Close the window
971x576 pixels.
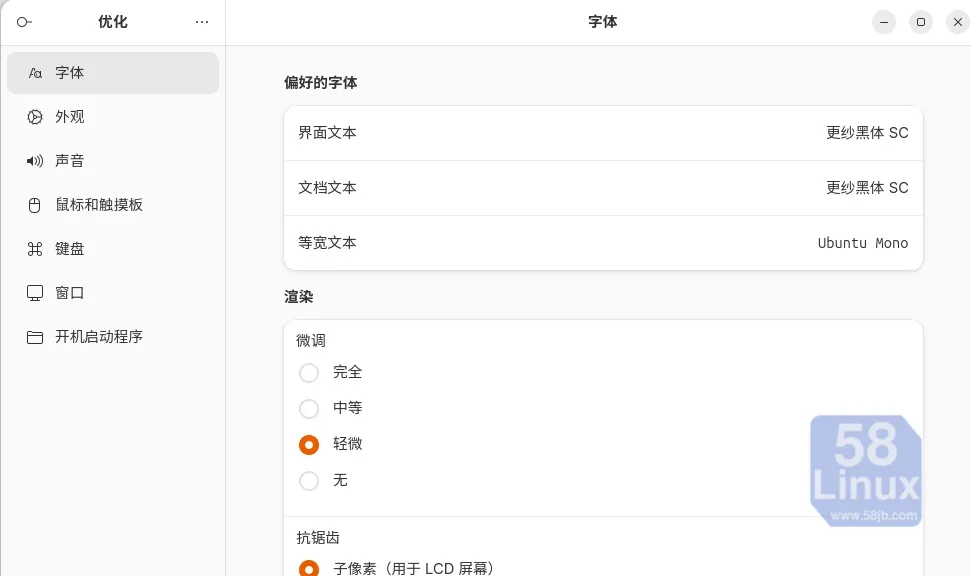click(x=958, y=22)
